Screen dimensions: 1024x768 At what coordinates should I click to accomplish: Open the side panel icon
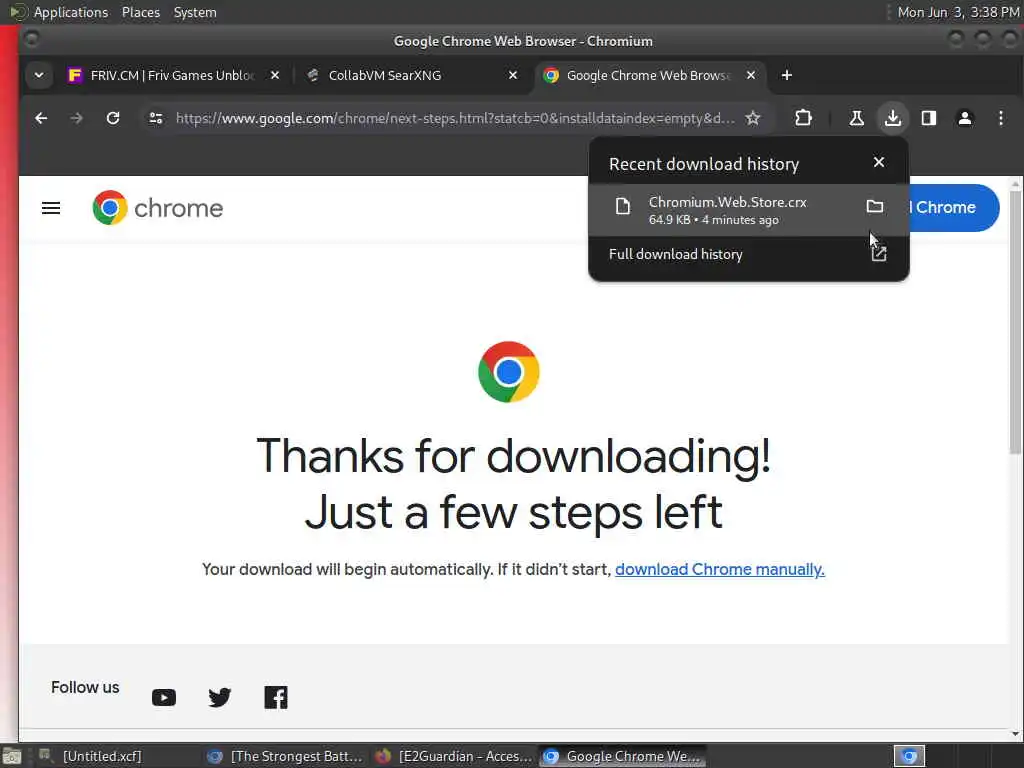[x=929, y=118]
